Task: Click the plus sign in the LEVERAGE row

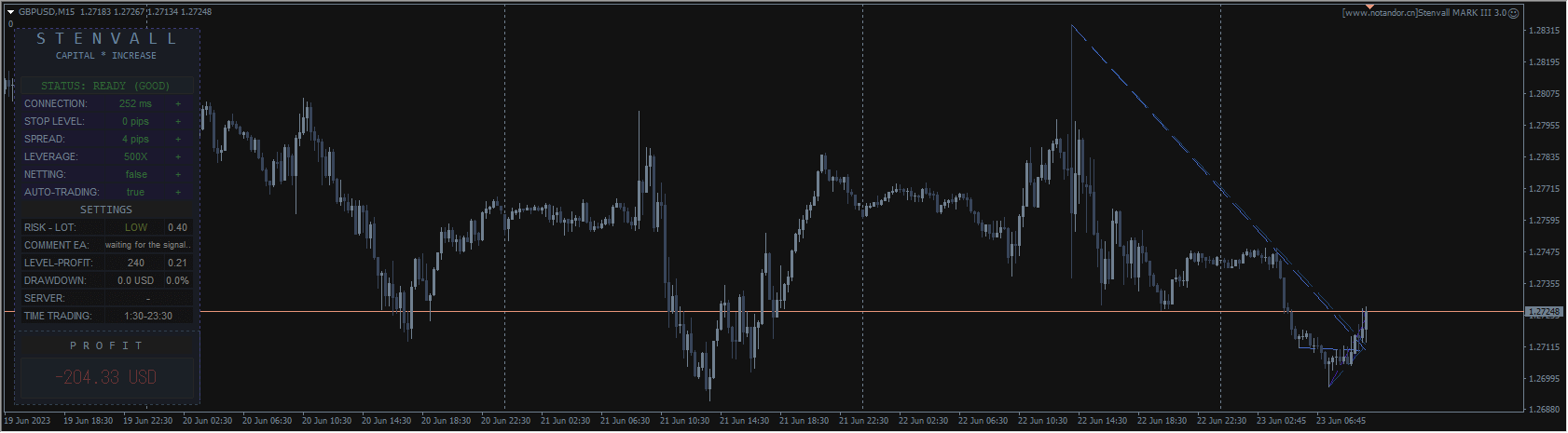Action: pyautogui.click(x=178, y=157)
